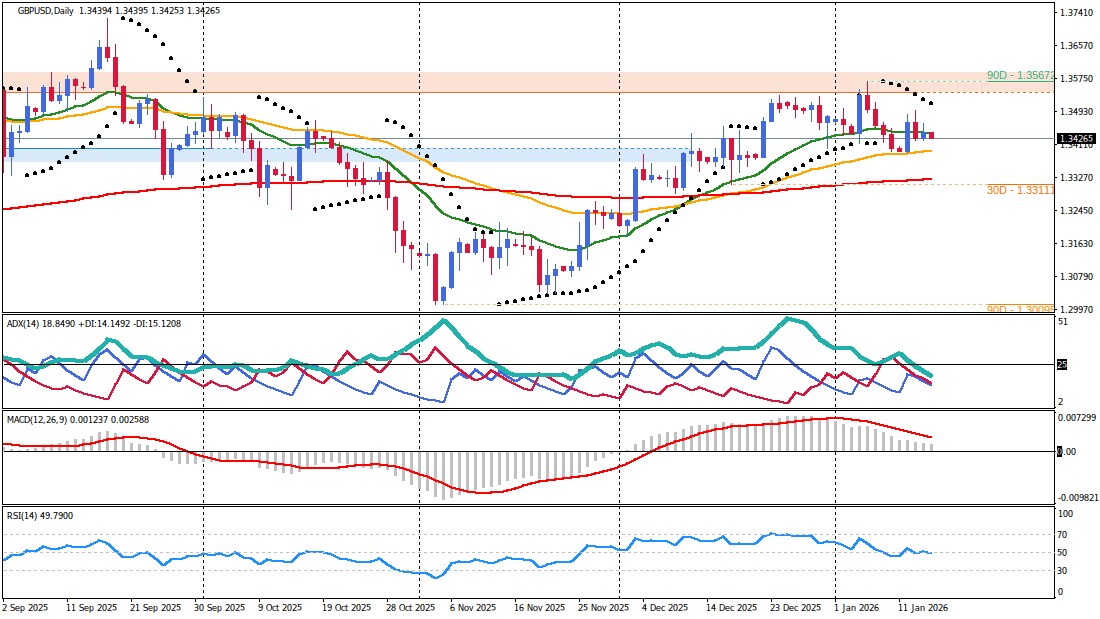The width and height of the screenshot is (1100, 619).
Task: Click the 9 Oct 2025 date label
Action: pyautogui.click(x=280, y=608)
